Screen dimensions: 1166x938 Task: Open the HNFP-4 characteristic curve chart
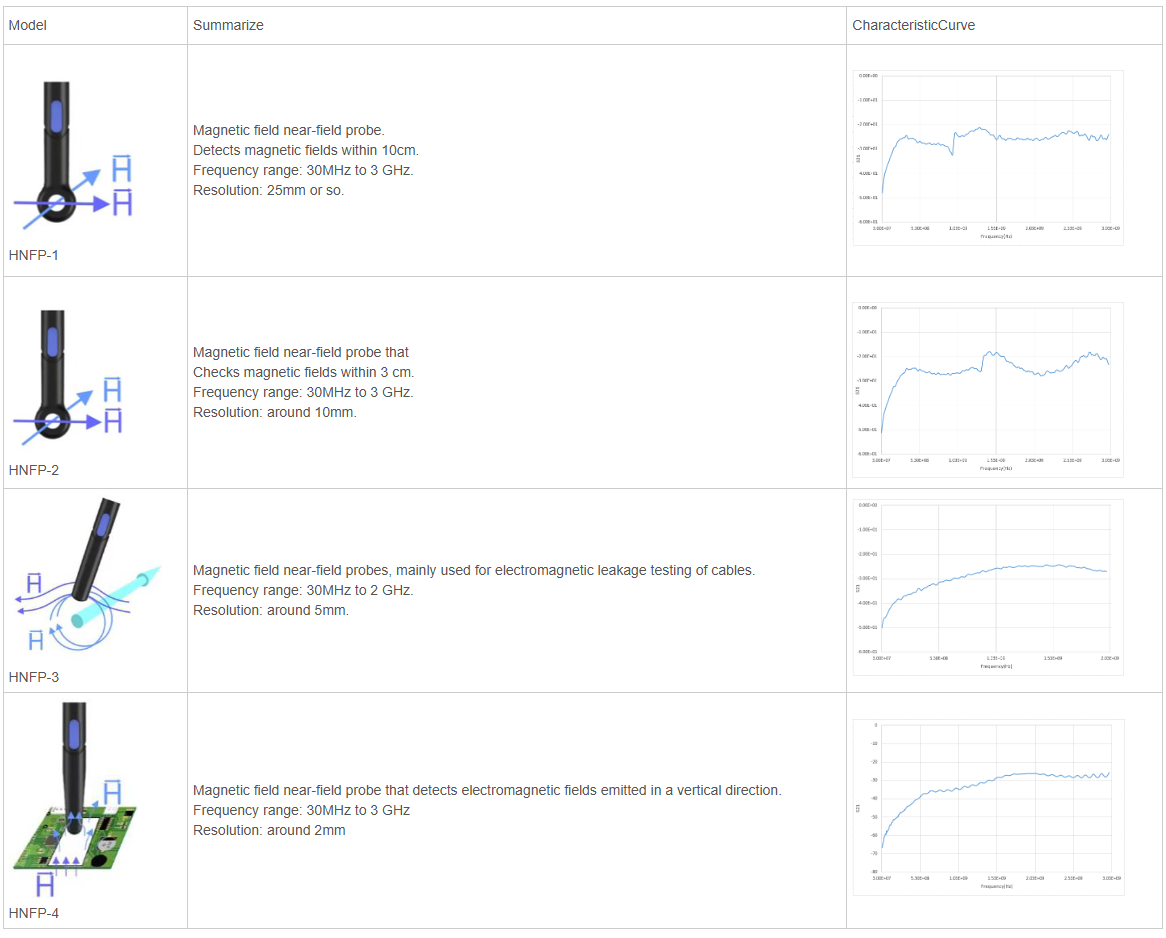[x=988, y=807]
